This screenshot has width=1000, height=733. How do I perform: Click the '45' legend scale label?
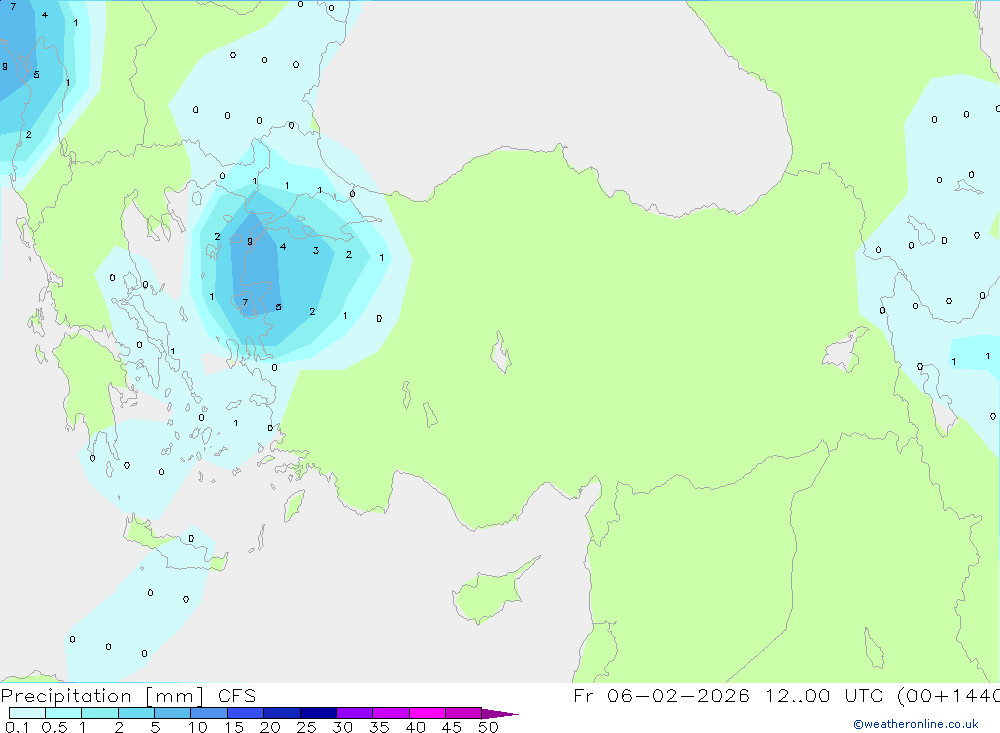click(x=452, y=727)
